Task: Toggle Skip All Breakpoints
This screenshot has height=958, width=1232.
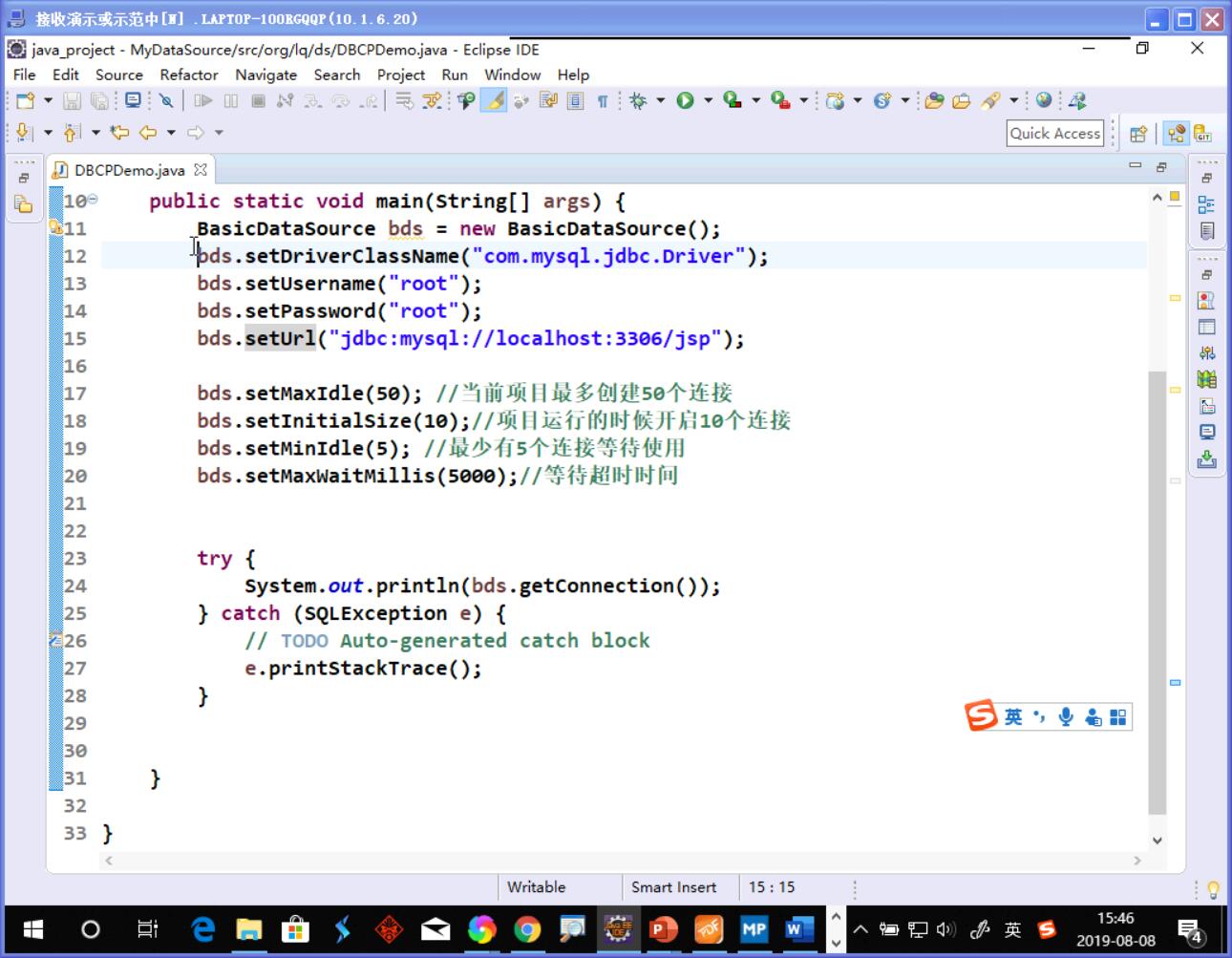Action: coord(167,100)
